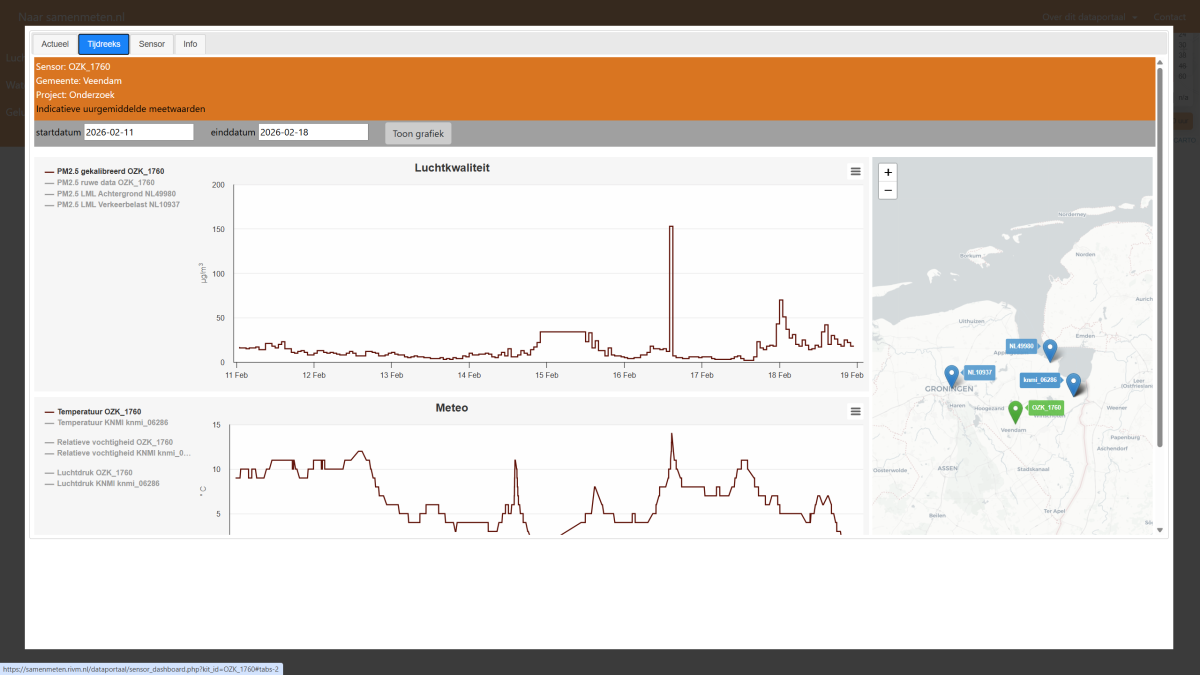Switch to the Actueel tab
Screen dimensions: 1200x675
point(55,44)
